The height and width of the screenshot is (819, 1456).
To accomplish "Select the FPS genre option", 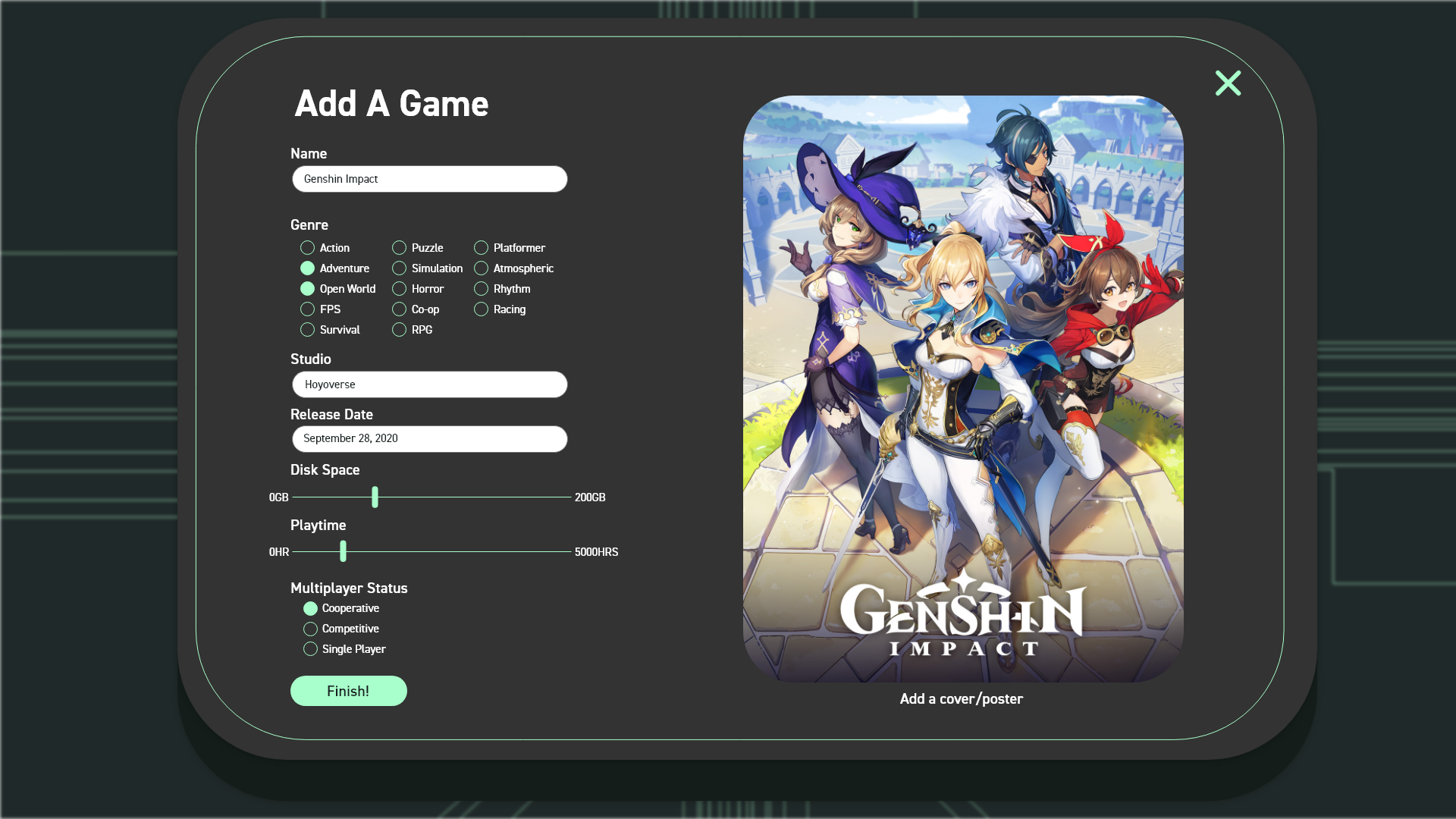I will (x=307, y=309).
